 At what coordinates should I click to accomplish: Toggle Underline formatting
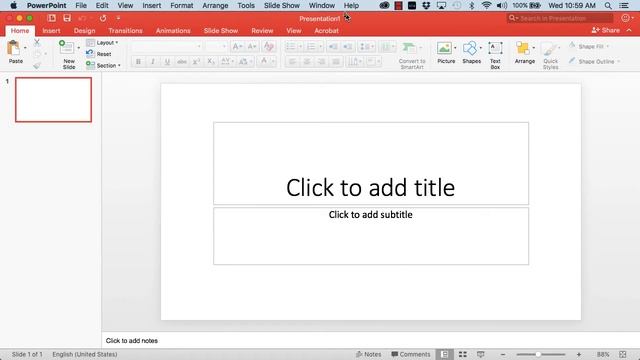coord(167,62)
